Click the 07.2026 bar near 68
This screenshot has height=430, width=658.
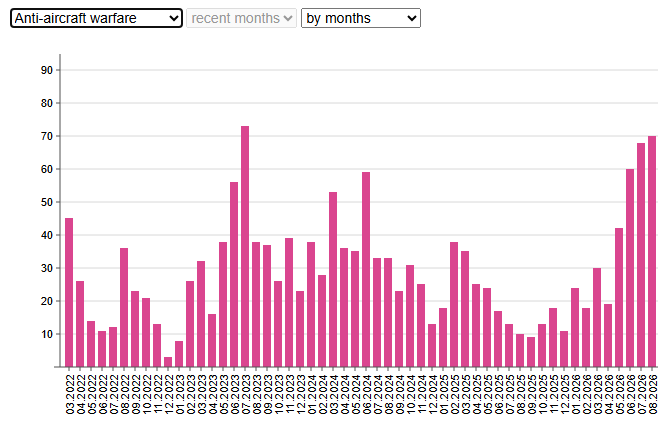641,255
